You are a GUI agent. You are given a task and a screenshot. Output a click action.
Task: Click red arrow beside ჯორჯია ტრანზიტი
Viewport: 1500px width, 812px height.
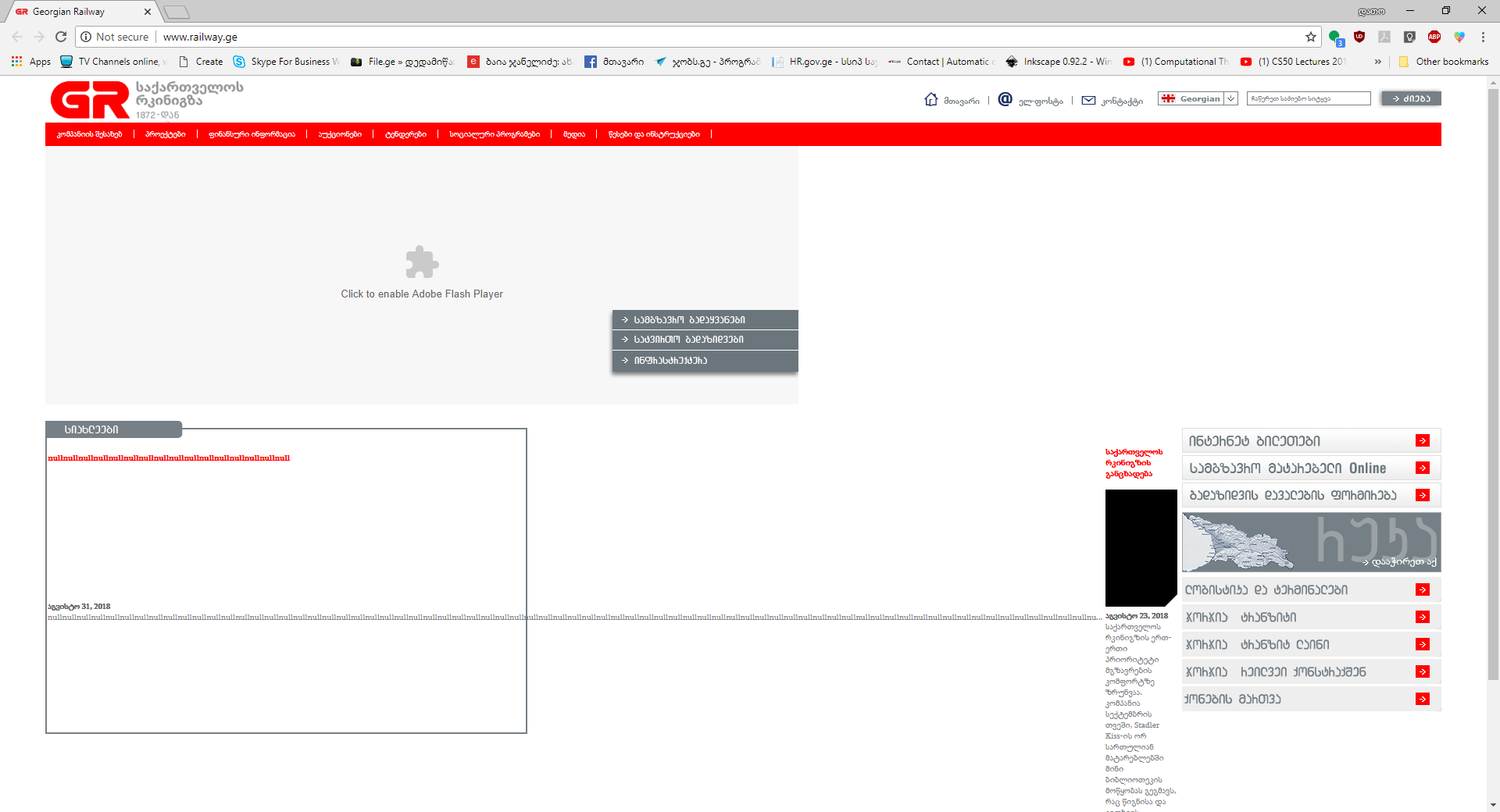[x=1423, y=618]
